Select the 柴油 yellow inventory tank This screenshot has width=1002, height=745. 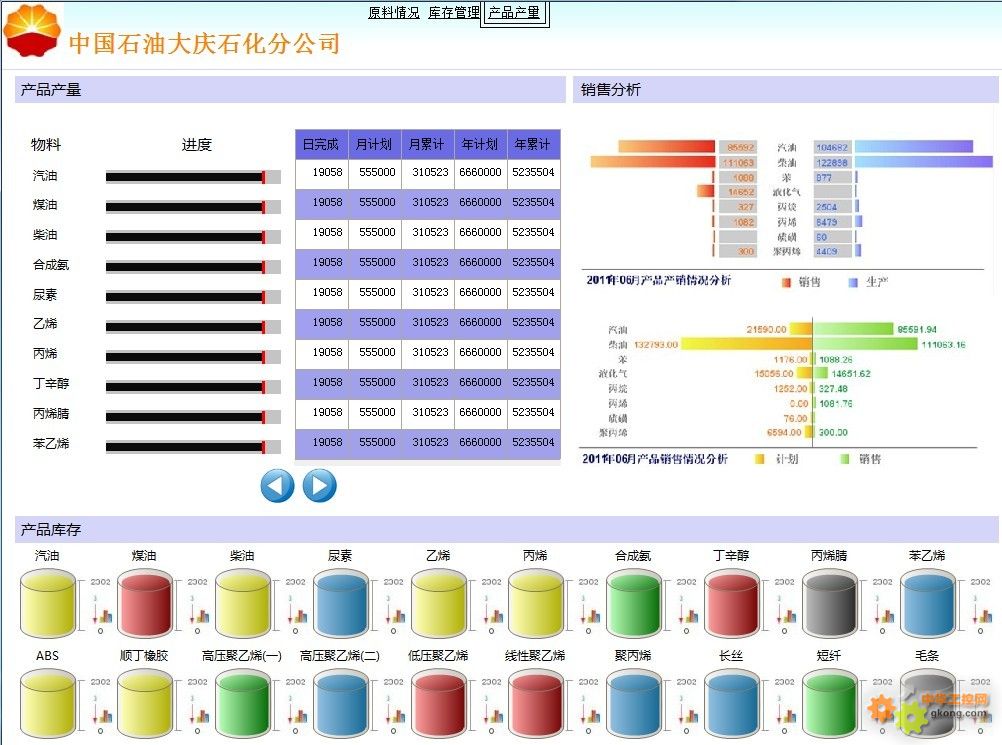coord(243,604)
